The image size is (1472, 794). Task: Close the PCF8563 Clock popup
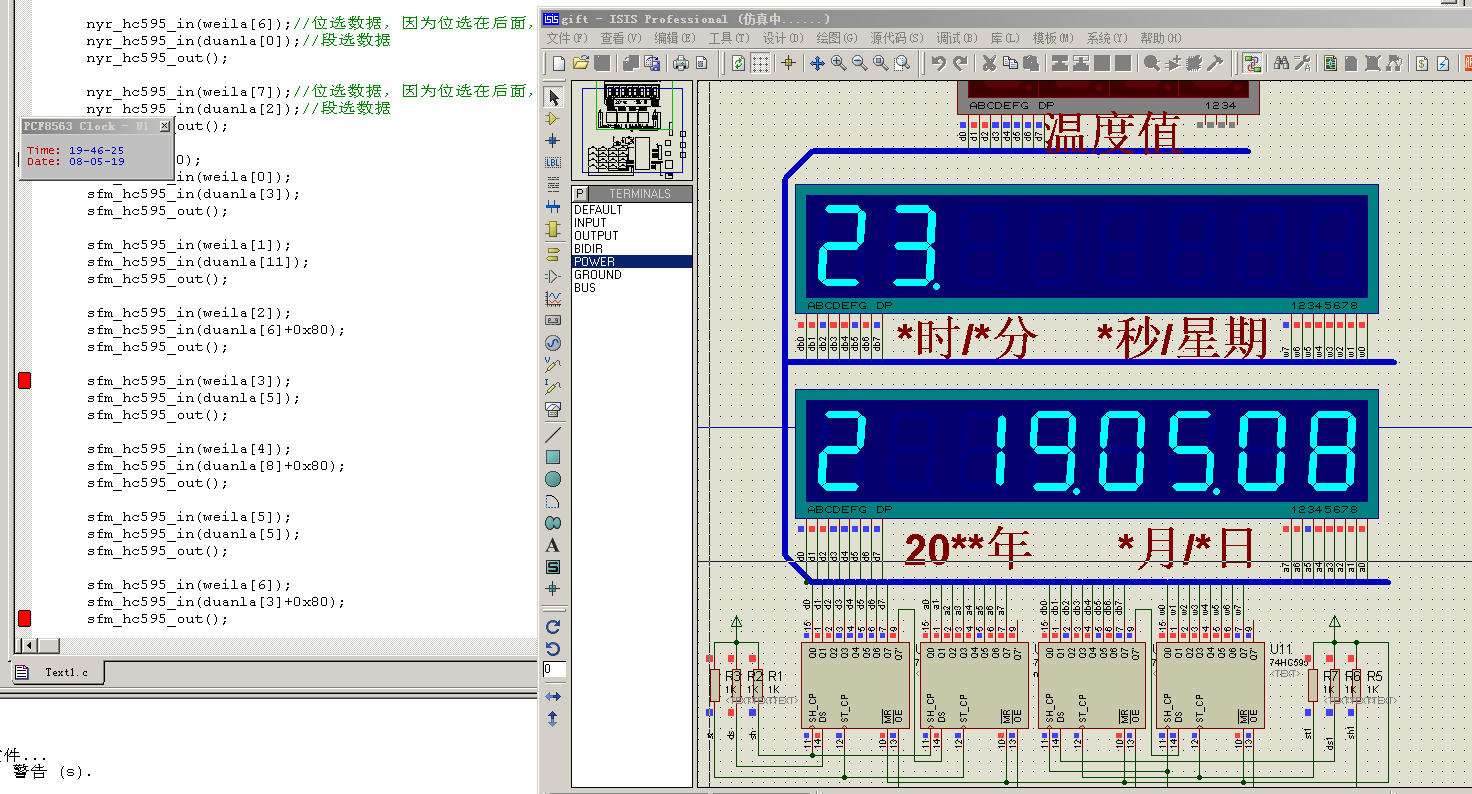click(x=165, y=126)
